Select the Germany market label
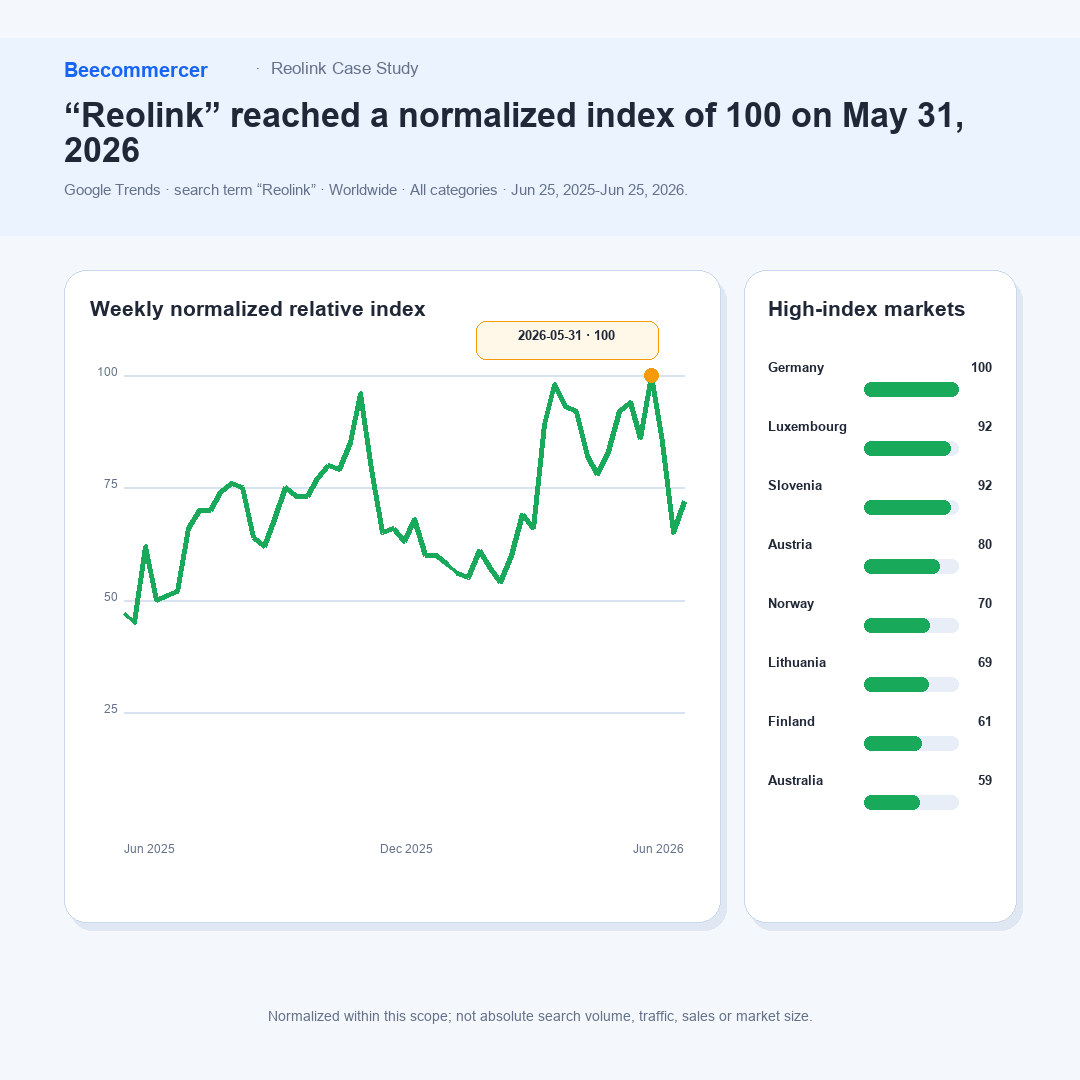 pos(796,368)
